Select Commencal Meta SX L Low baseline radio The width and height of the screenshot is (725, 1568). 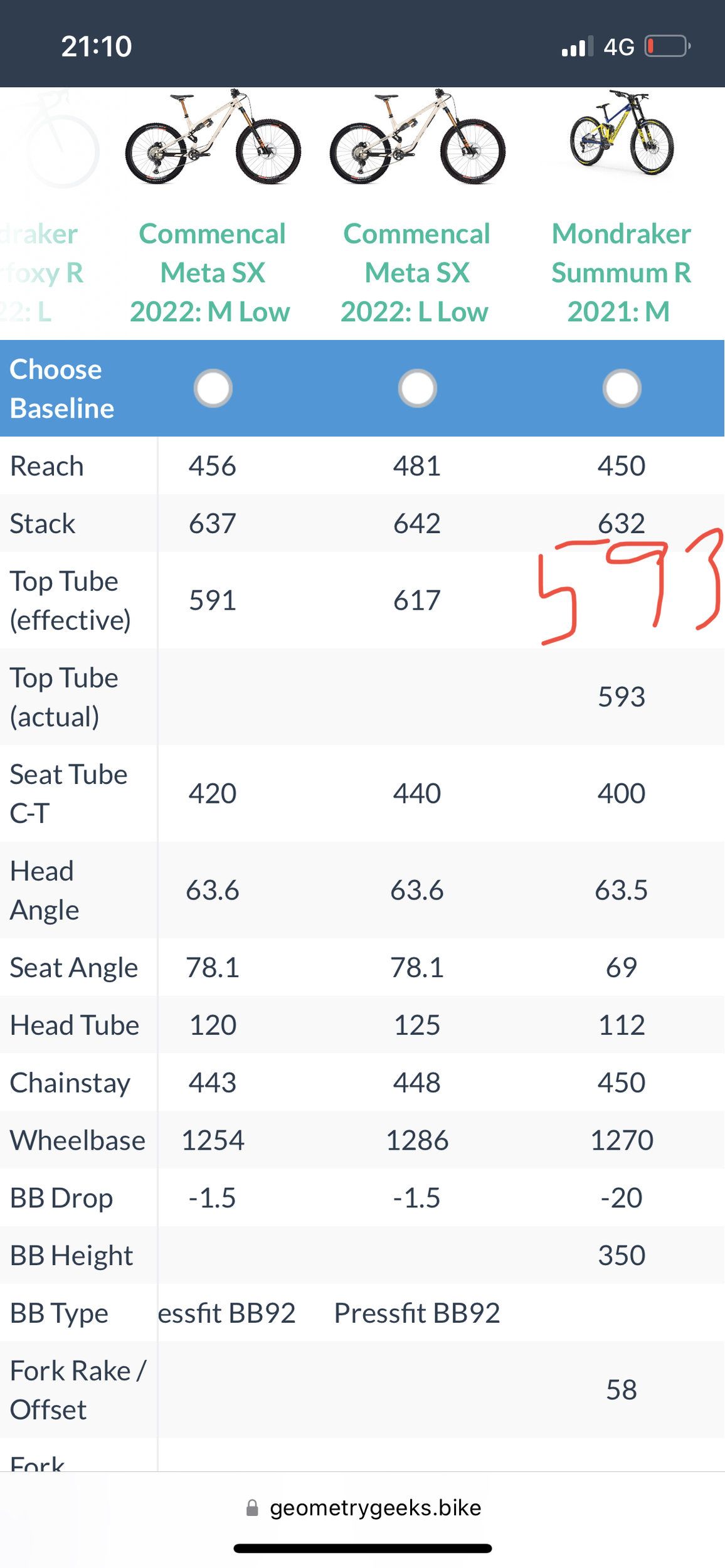(417, 388)
